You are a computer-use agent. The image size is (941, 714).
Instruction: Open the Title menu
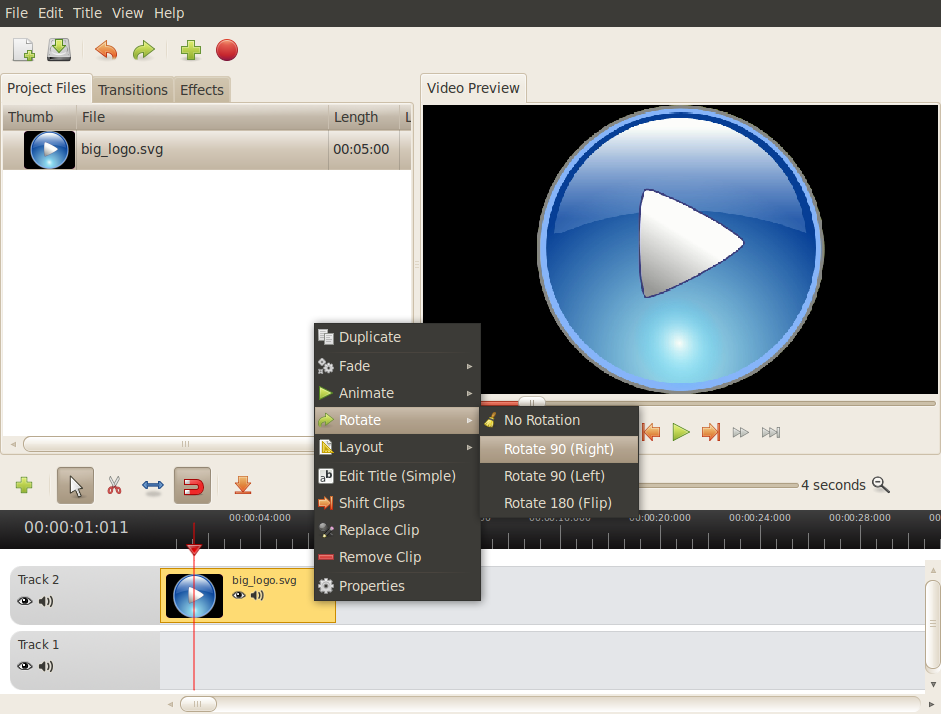(87, 13)
